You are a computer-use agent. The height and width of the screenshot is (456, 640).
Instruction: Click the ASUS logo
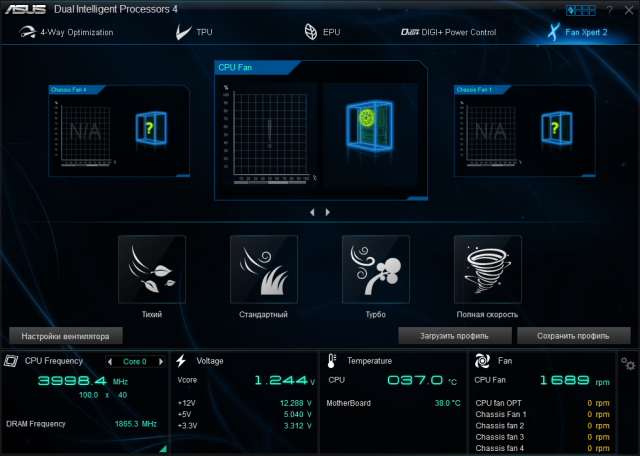click(25, 10)
